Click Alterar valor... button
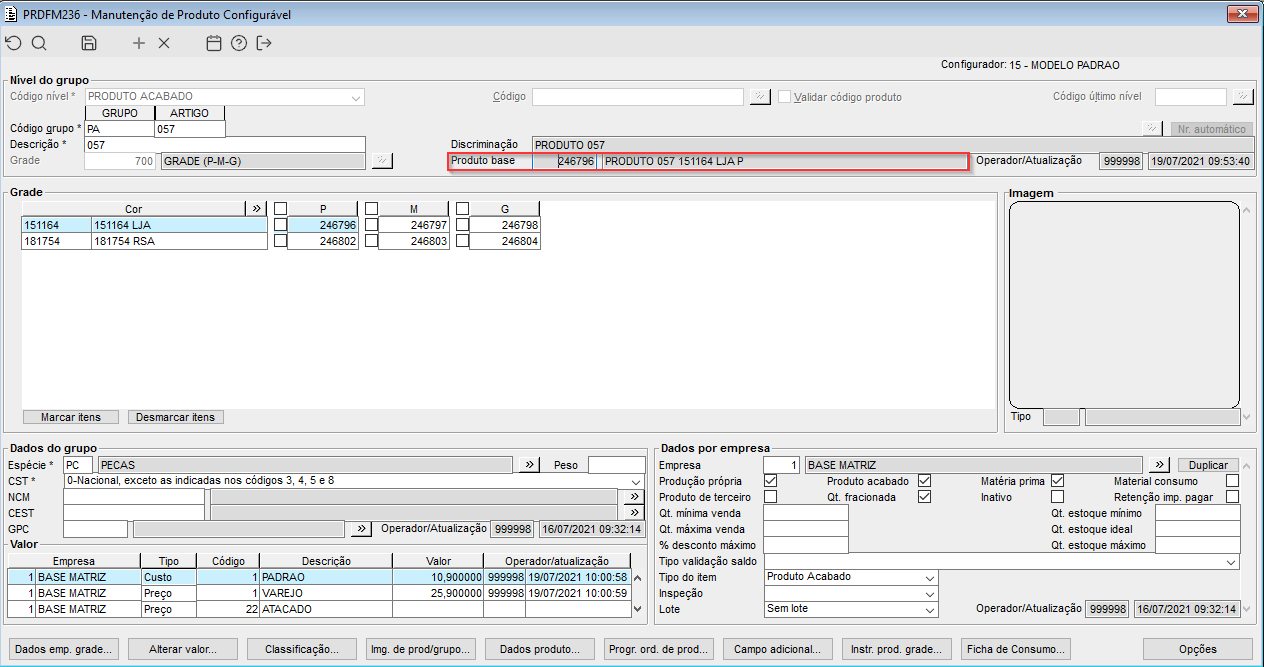The image size is (1264, 667). pyautogui.click(x=183, y=649)
